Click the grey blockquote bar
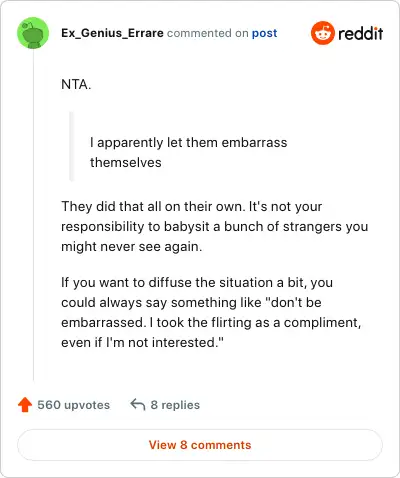This screenshot has width=400, height=478. pos(71,146)
